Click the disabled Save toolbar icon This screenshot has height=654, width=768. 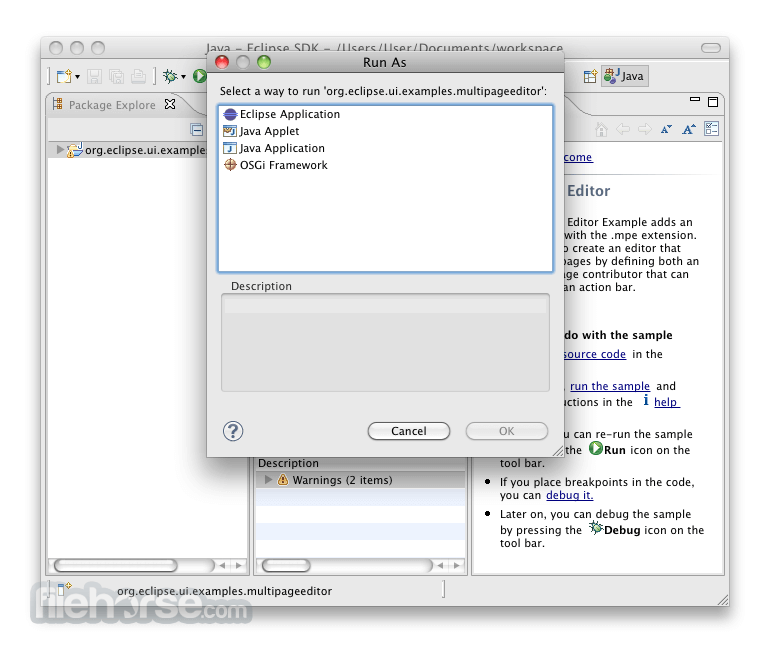94,76
